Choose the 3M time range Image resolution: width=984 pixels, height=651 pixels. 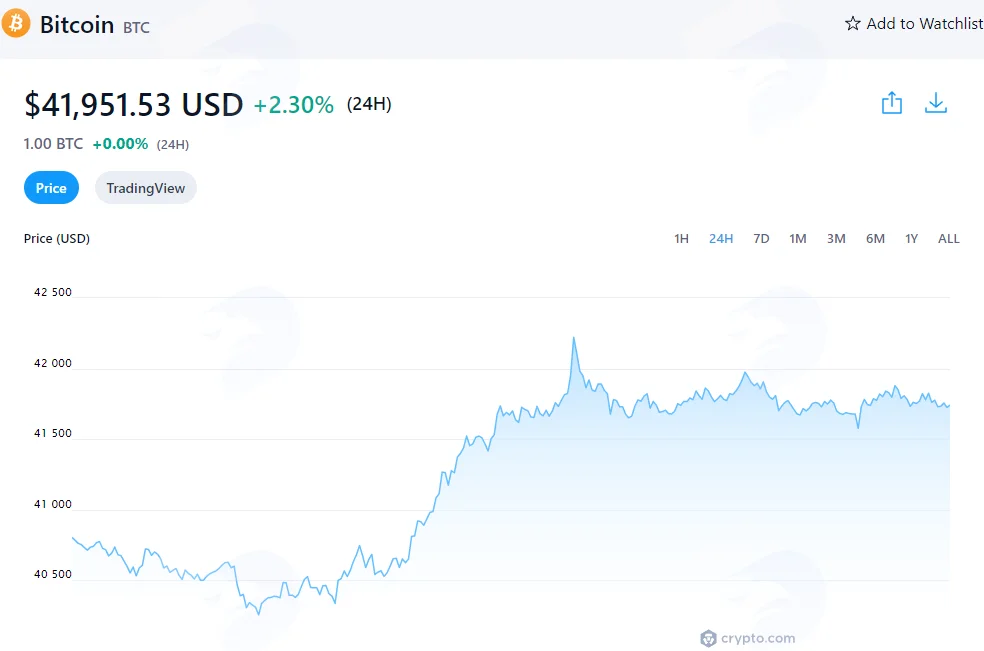pyautogui.click(x=836, y=239)
